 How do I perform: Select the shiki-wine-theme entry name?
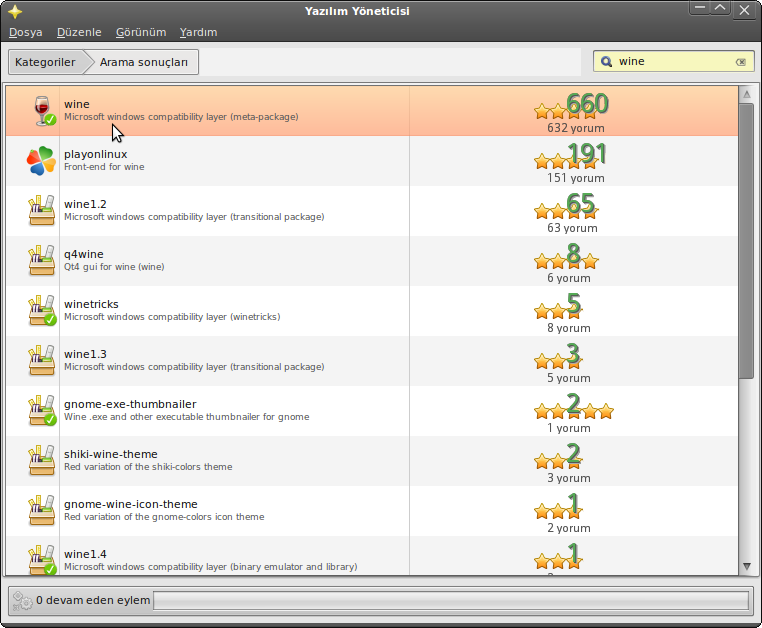coord(111,454)
